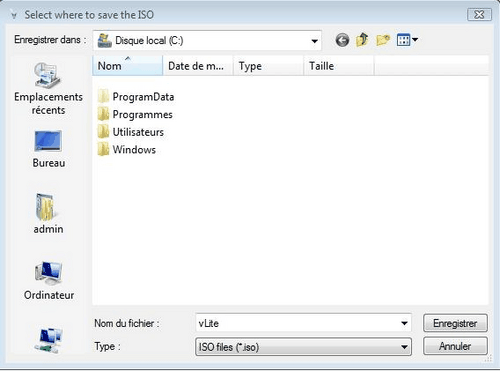This screenshot has width=500, height=371.
Task: Click the Enregistrer button
Action: point(455,323)
